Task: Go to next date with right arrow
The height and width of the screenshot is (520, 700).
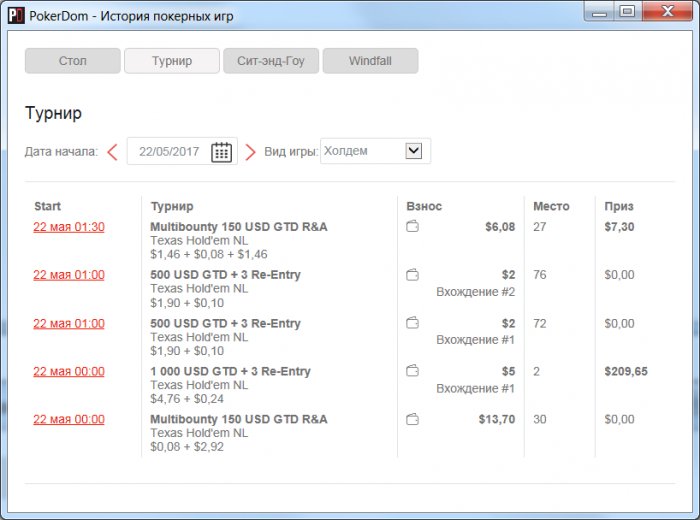Action: 250,152
